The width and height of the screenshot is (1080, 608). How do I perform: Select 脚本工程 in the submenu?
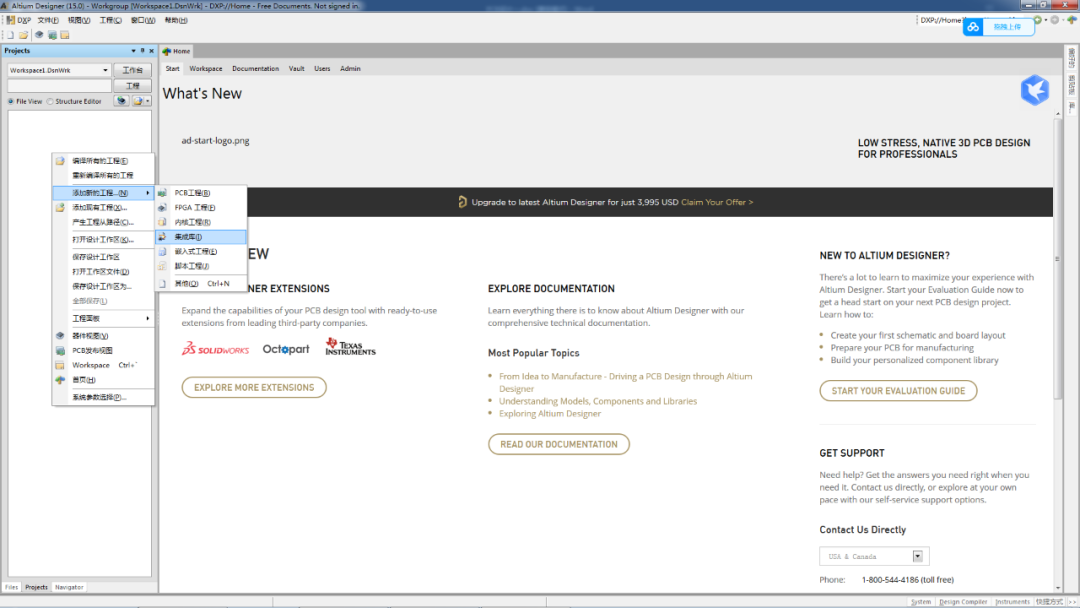tap(201, 266)
